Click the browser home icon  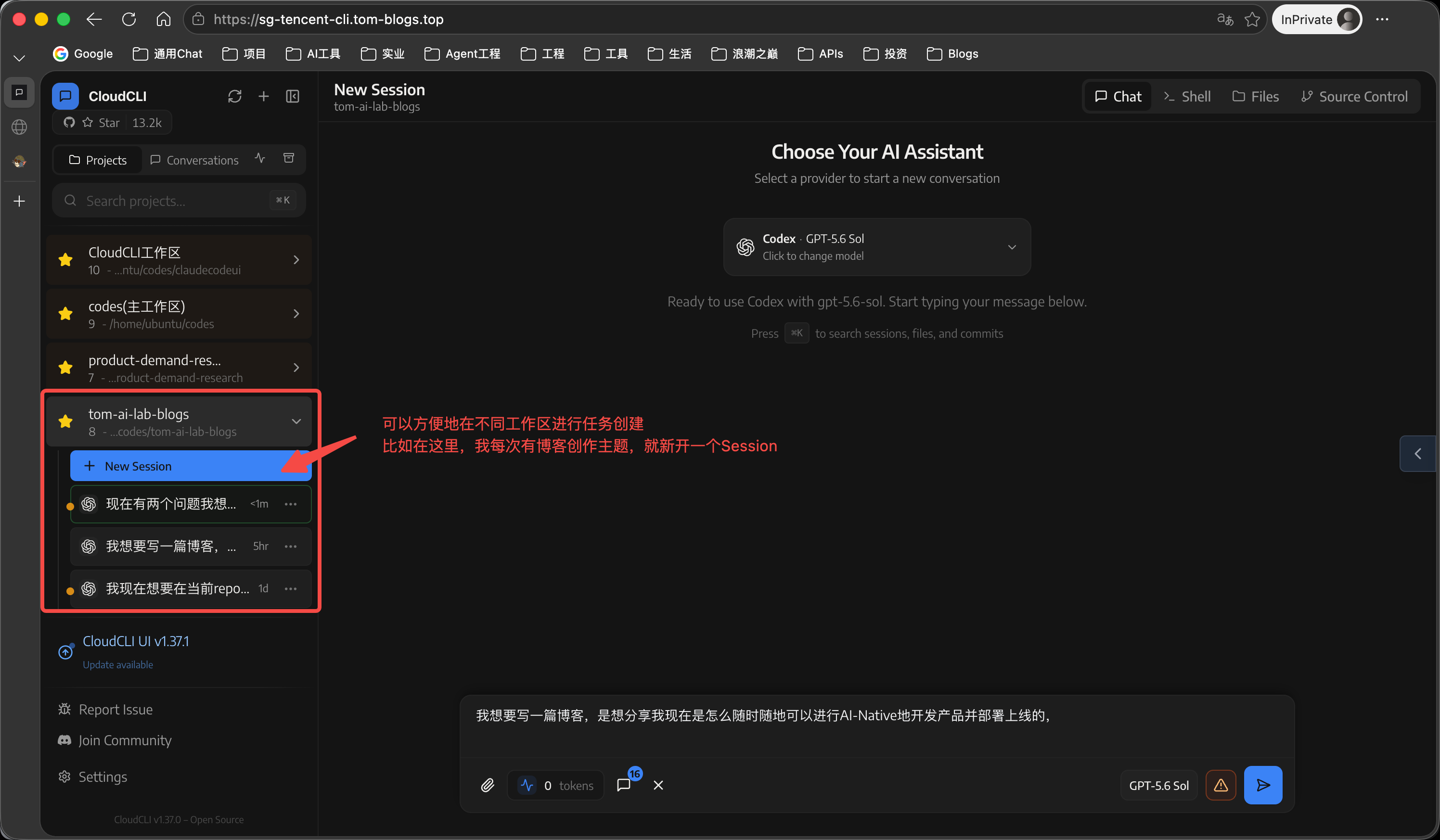pyautogui.click(x=164, y=19)
